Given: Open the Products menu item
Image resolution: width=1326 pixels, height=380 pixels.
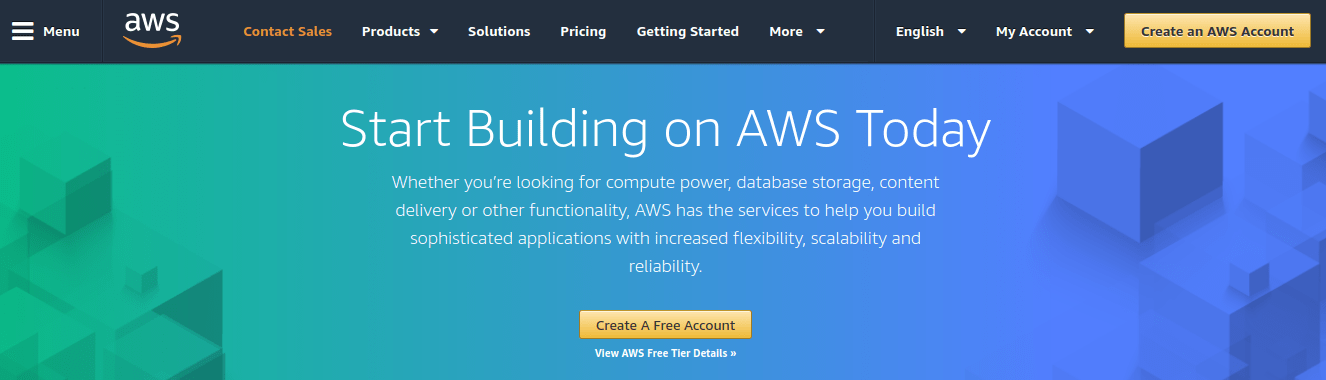Looking at the screenshot, I should click(391, 31).
